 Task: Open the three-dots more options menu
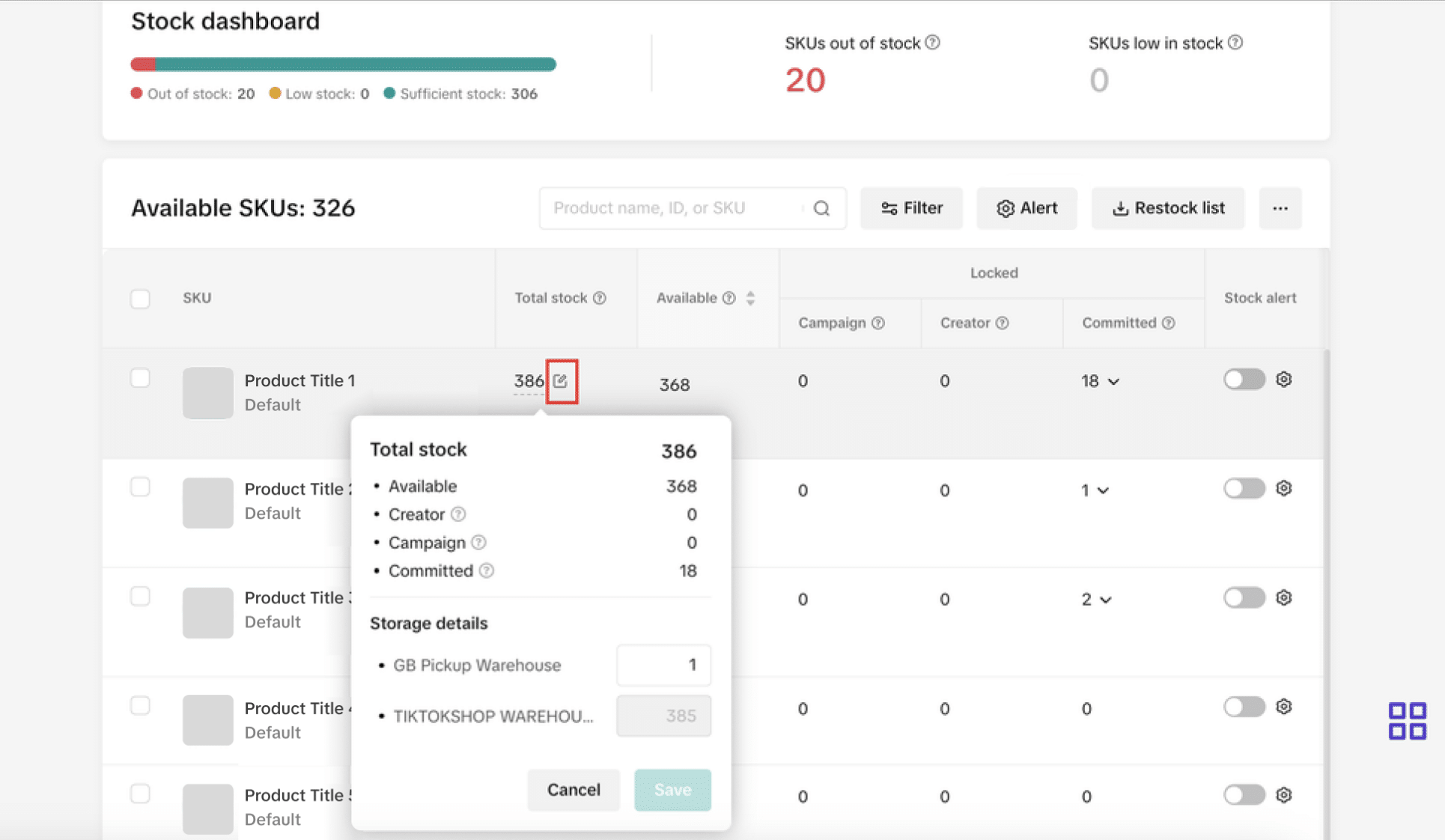pos(1280,208)
